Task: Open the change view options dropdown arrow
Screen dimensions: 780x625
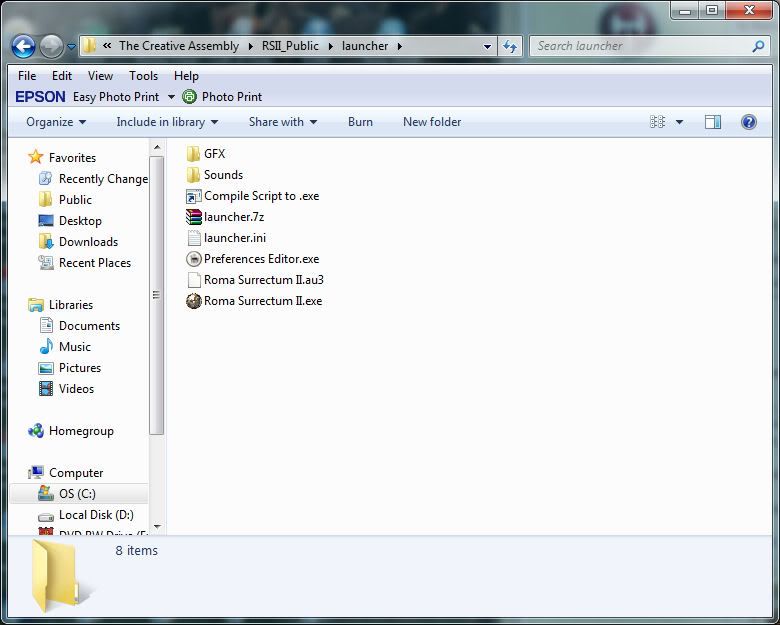Action: 680,122
